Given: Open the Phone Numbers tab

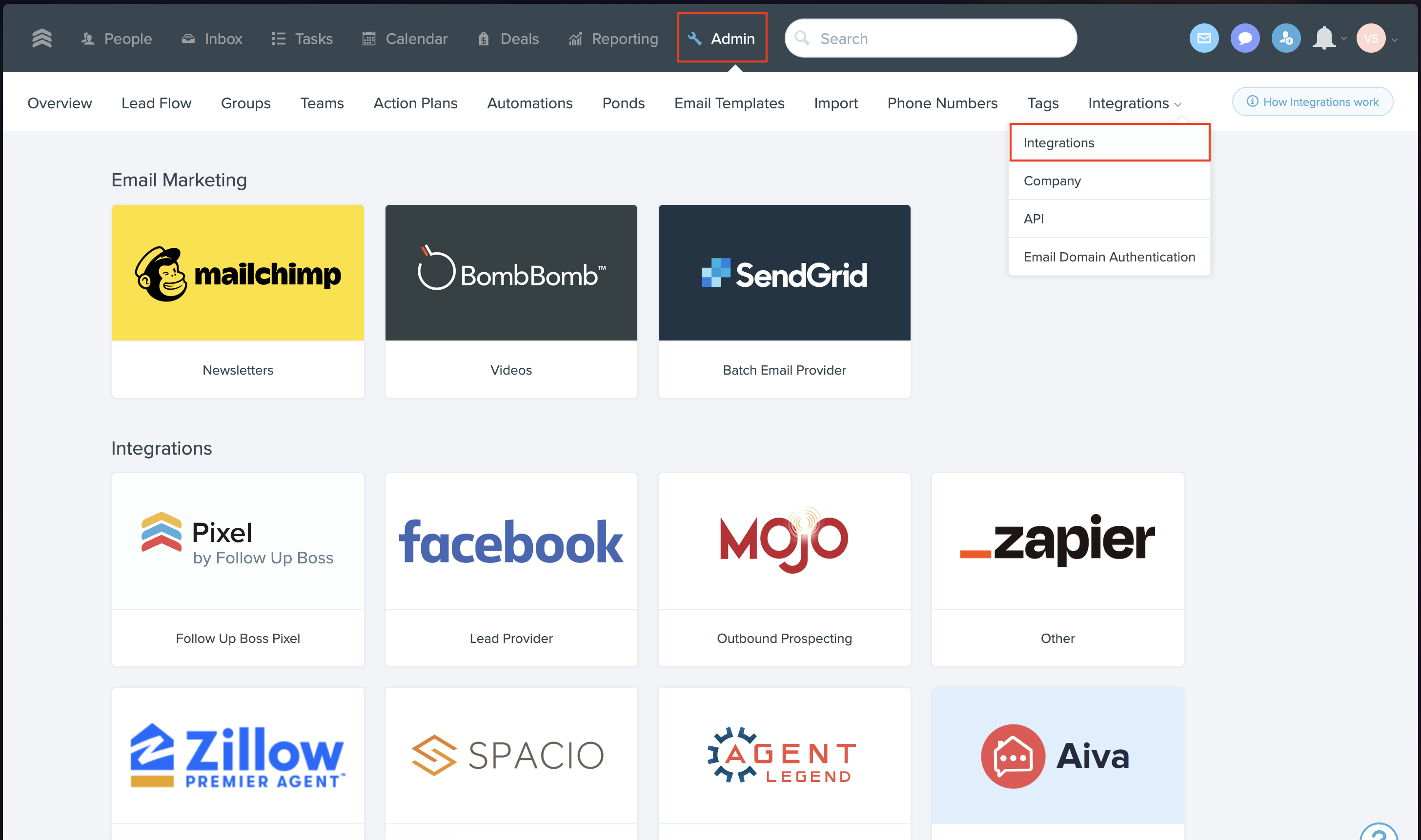Looking at the screenshot, I should tap(943, 103).
